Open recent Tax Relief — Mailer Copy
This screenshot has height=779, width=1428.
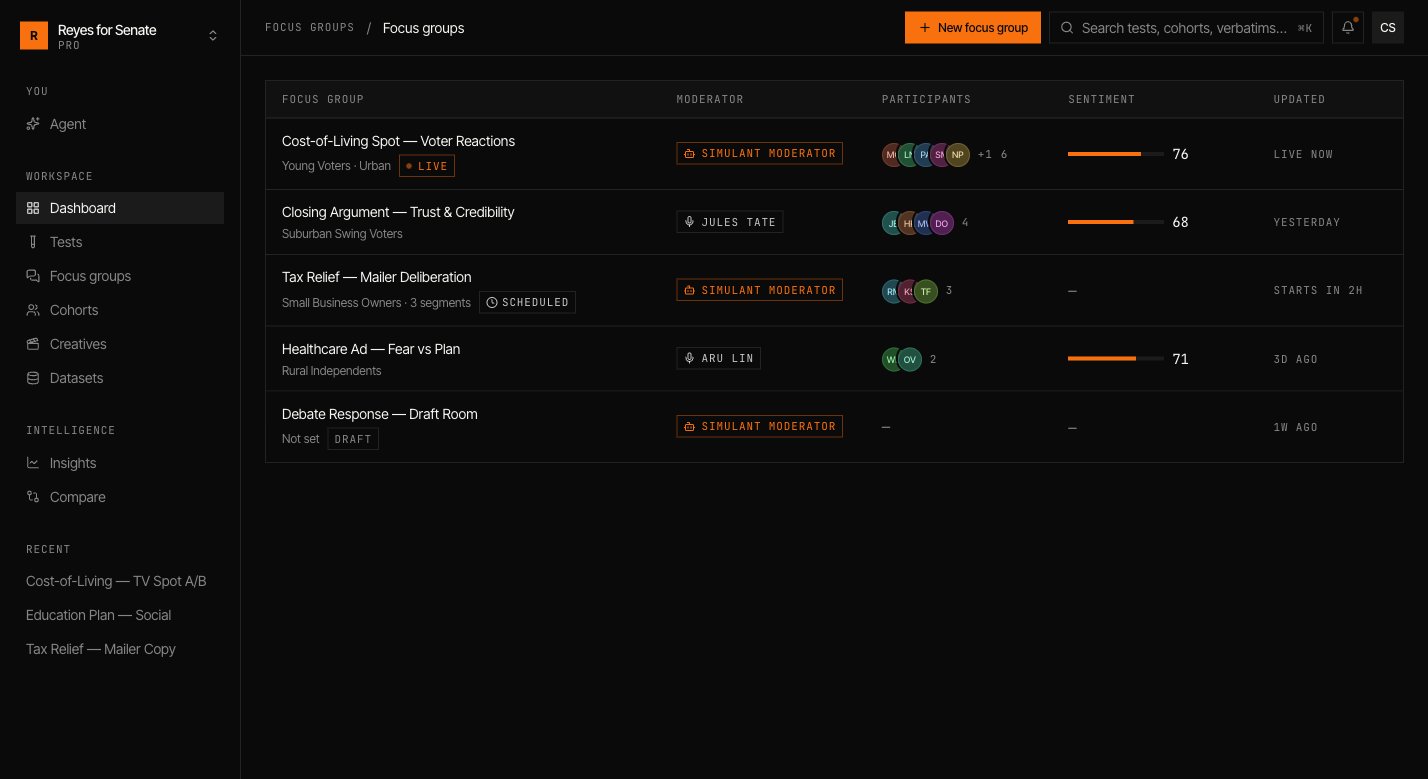point(101,649)
